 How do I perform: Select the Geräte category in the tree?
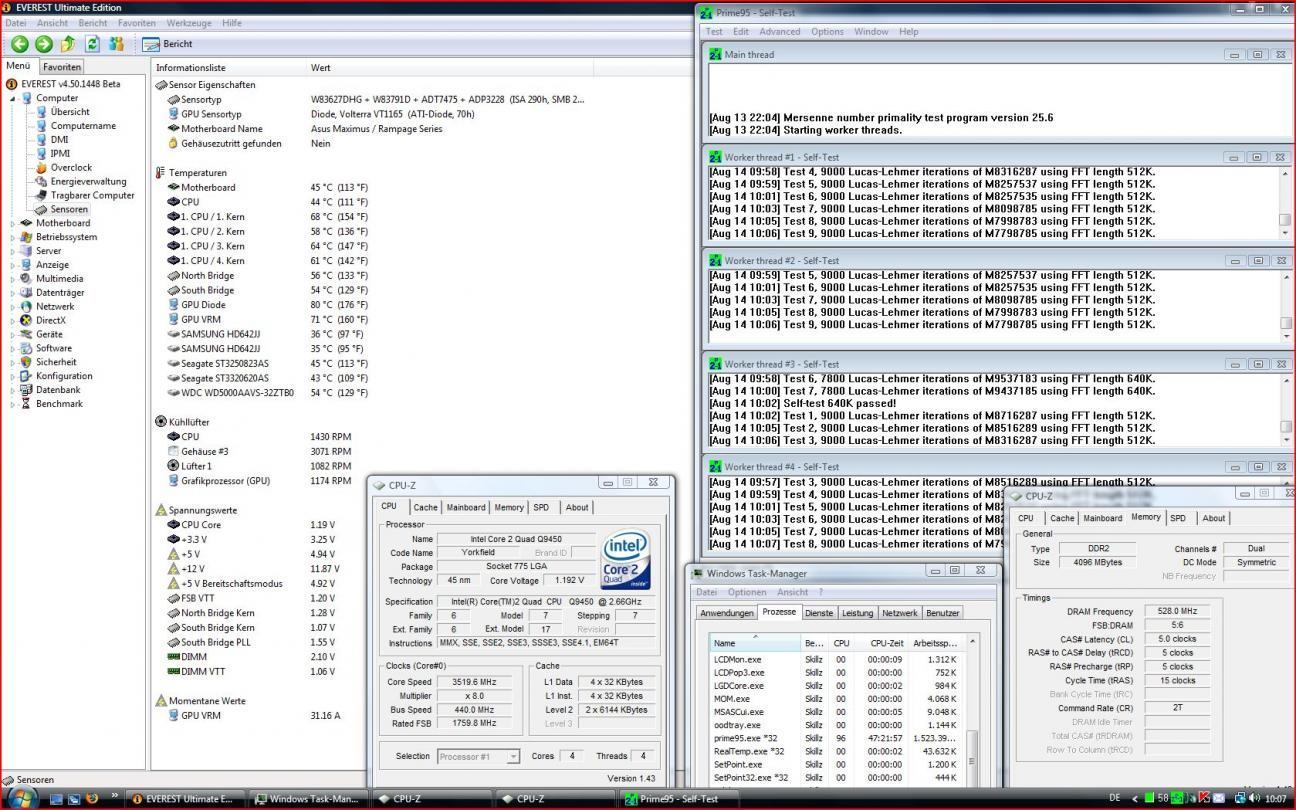tap(49, 335)
